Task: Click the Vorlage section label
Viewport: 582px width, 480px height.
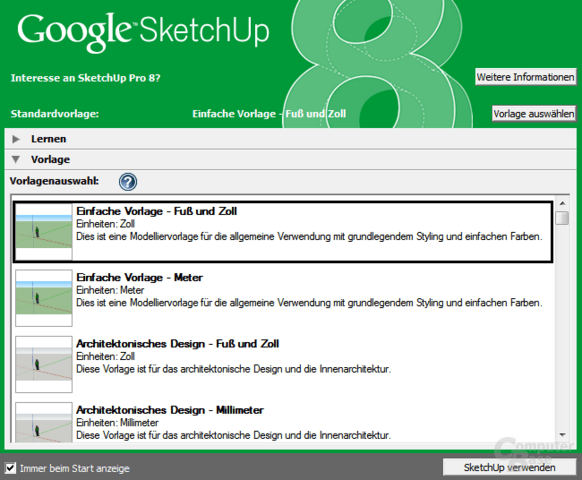Action: point(50,160)
